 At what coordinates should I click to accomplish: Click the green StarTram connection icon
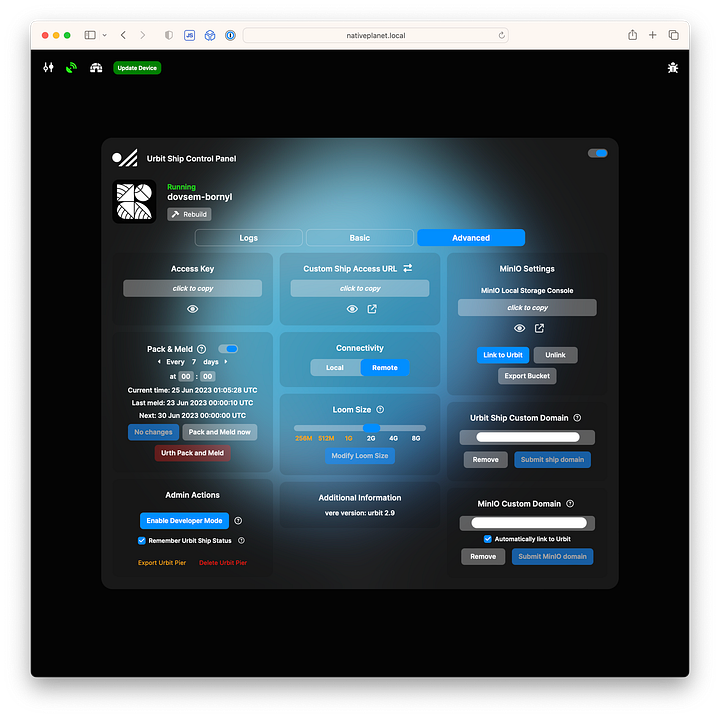71,67
